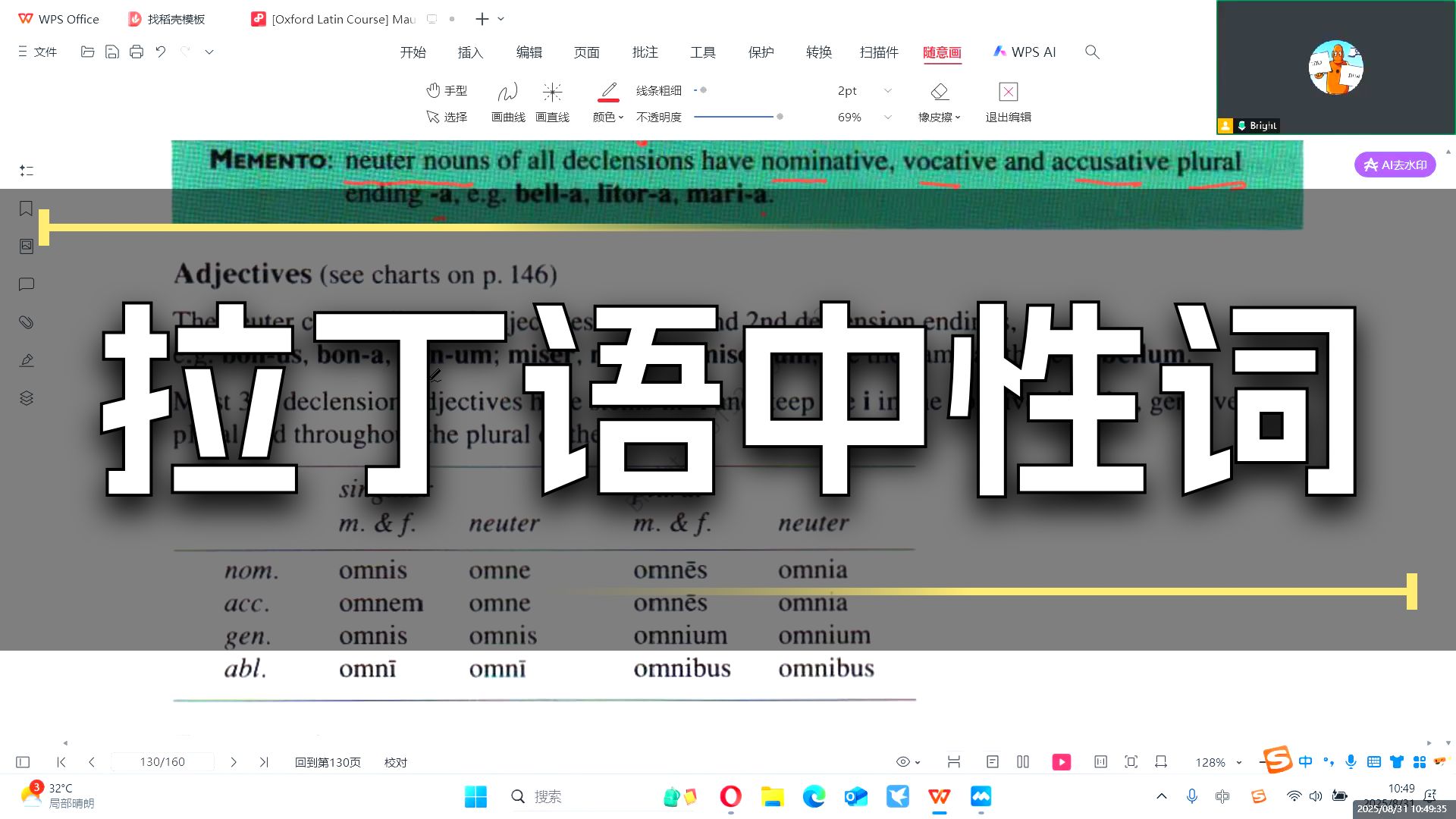Choose the draw straight line tool (画直线)
Screen dimensions: 1456x819
(552, 102)
